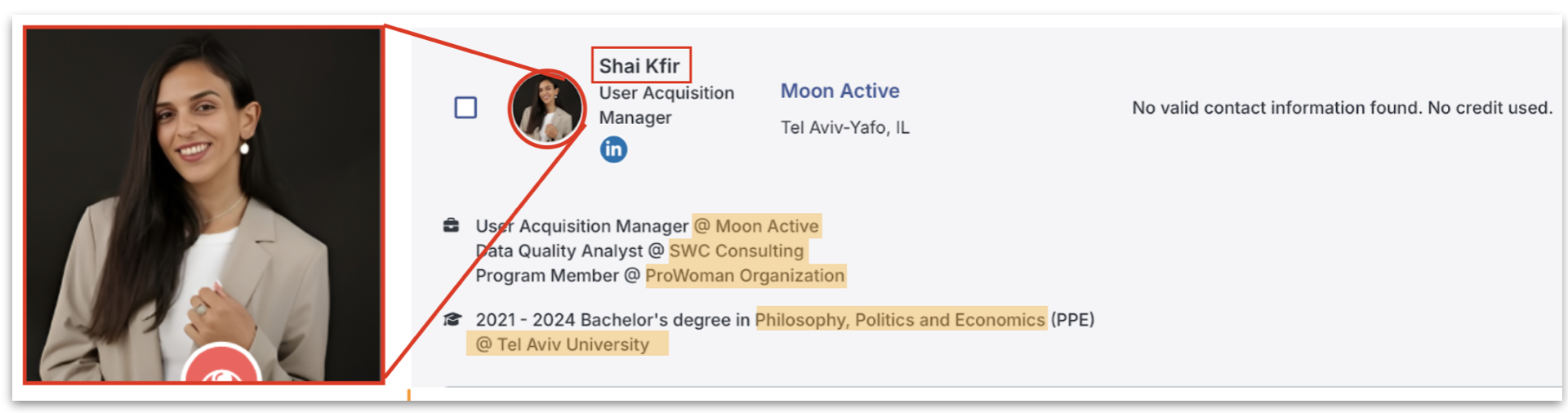Click the highlighted Philosophy, Politics and Economics tag
The height and width of the screenshot is (413, 1568).
click(900, 320)
